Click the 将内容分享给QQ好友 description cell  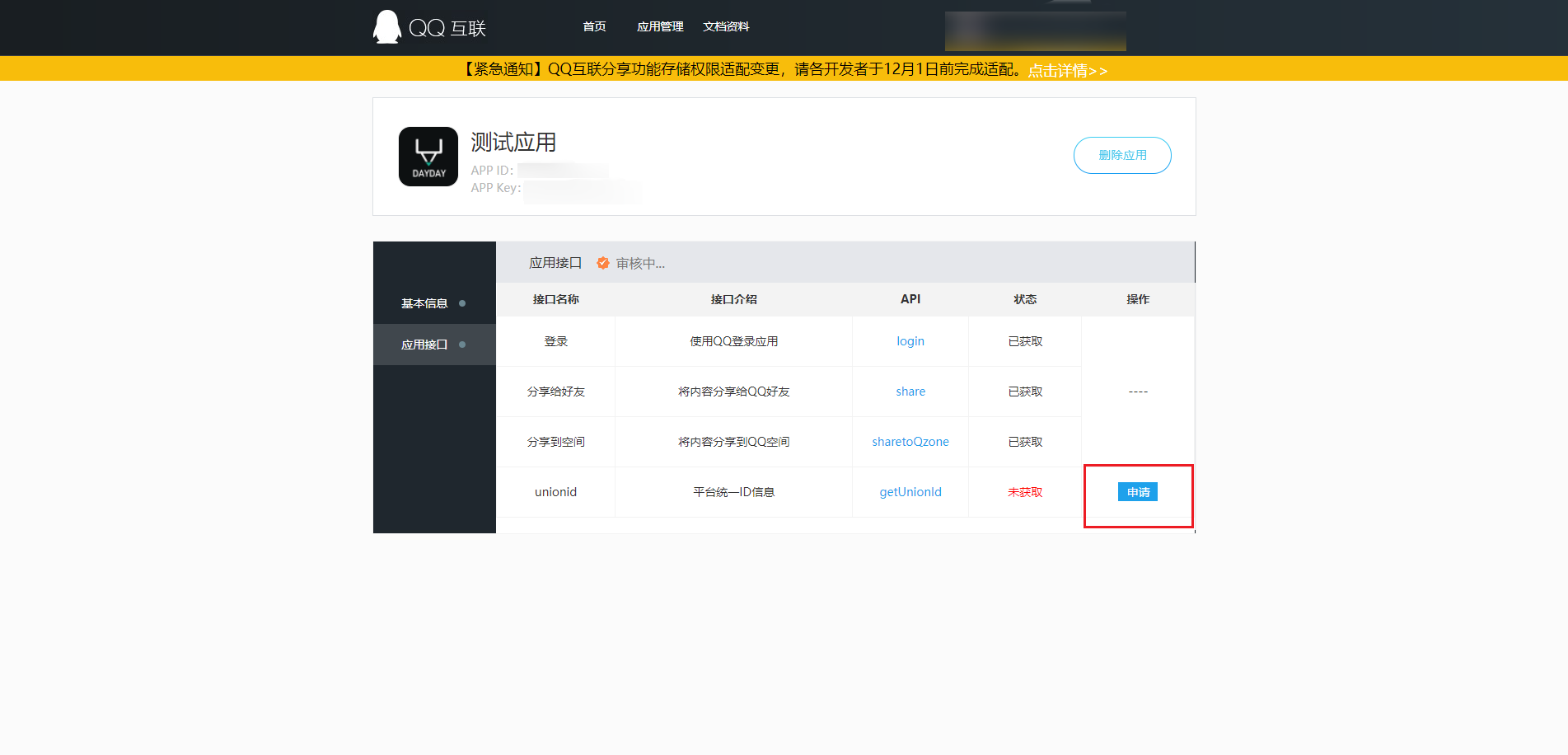(x=734, y=392)
